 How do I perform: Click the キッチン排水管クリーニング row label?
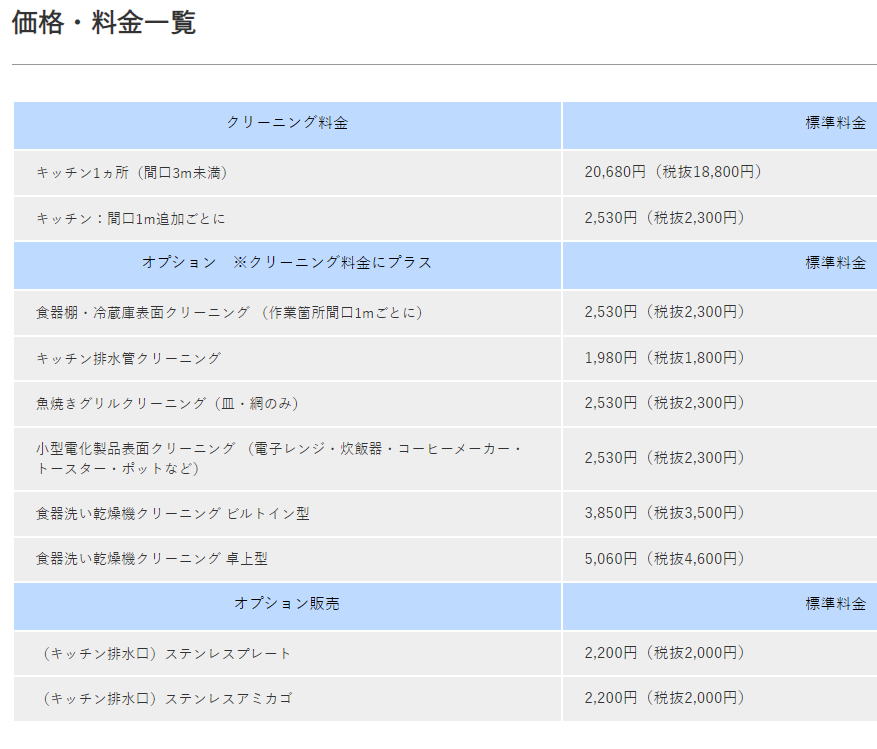tap(129, 358)
